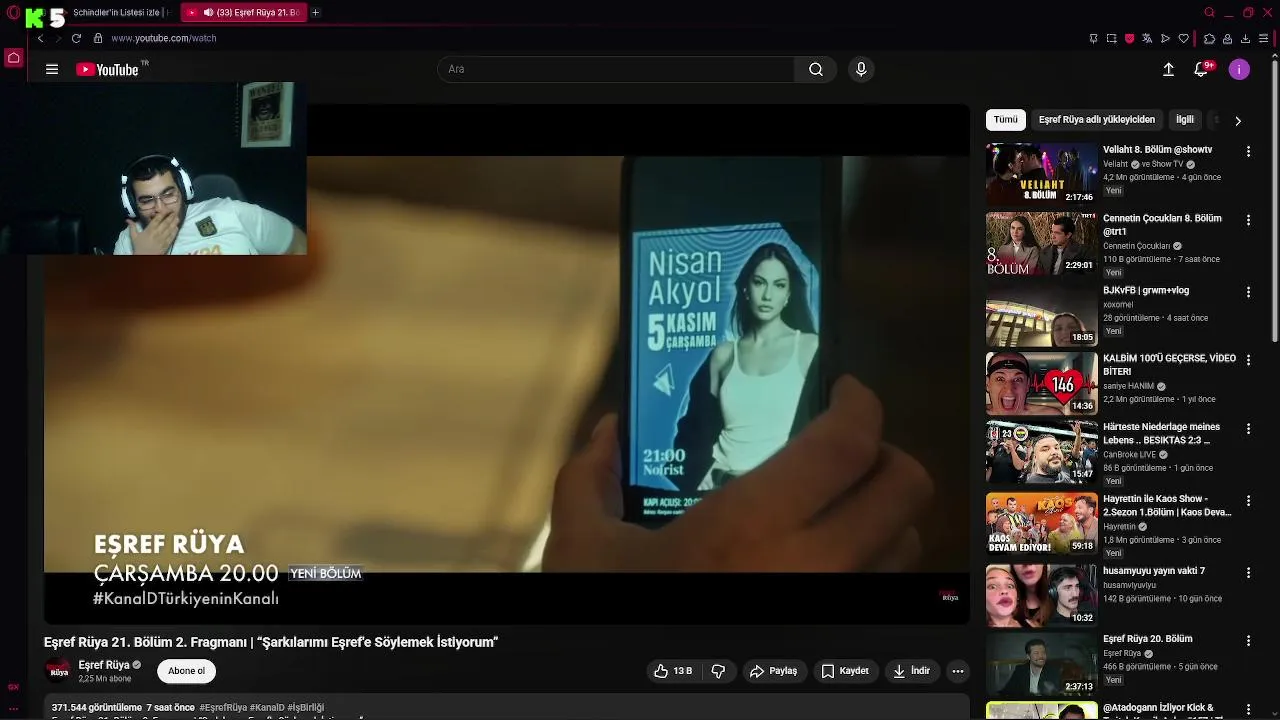Select the İlgili filter chip
This screenshot has height=720, width=1280.
tap(1185, 120)
